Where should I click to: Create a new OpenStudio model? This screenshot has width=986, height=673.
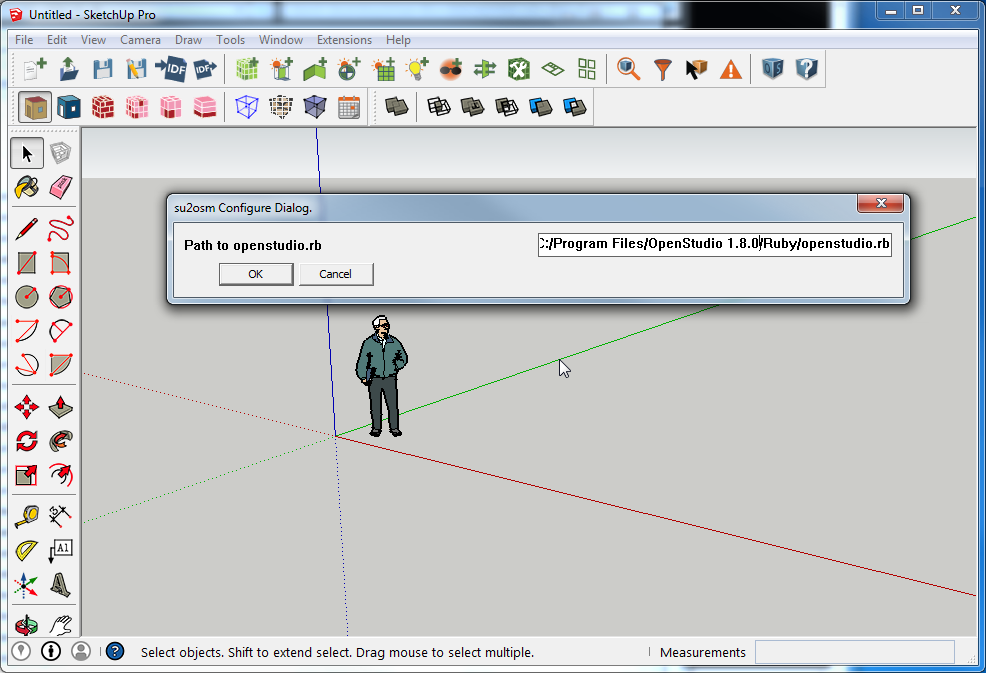[x=35, y=69]
